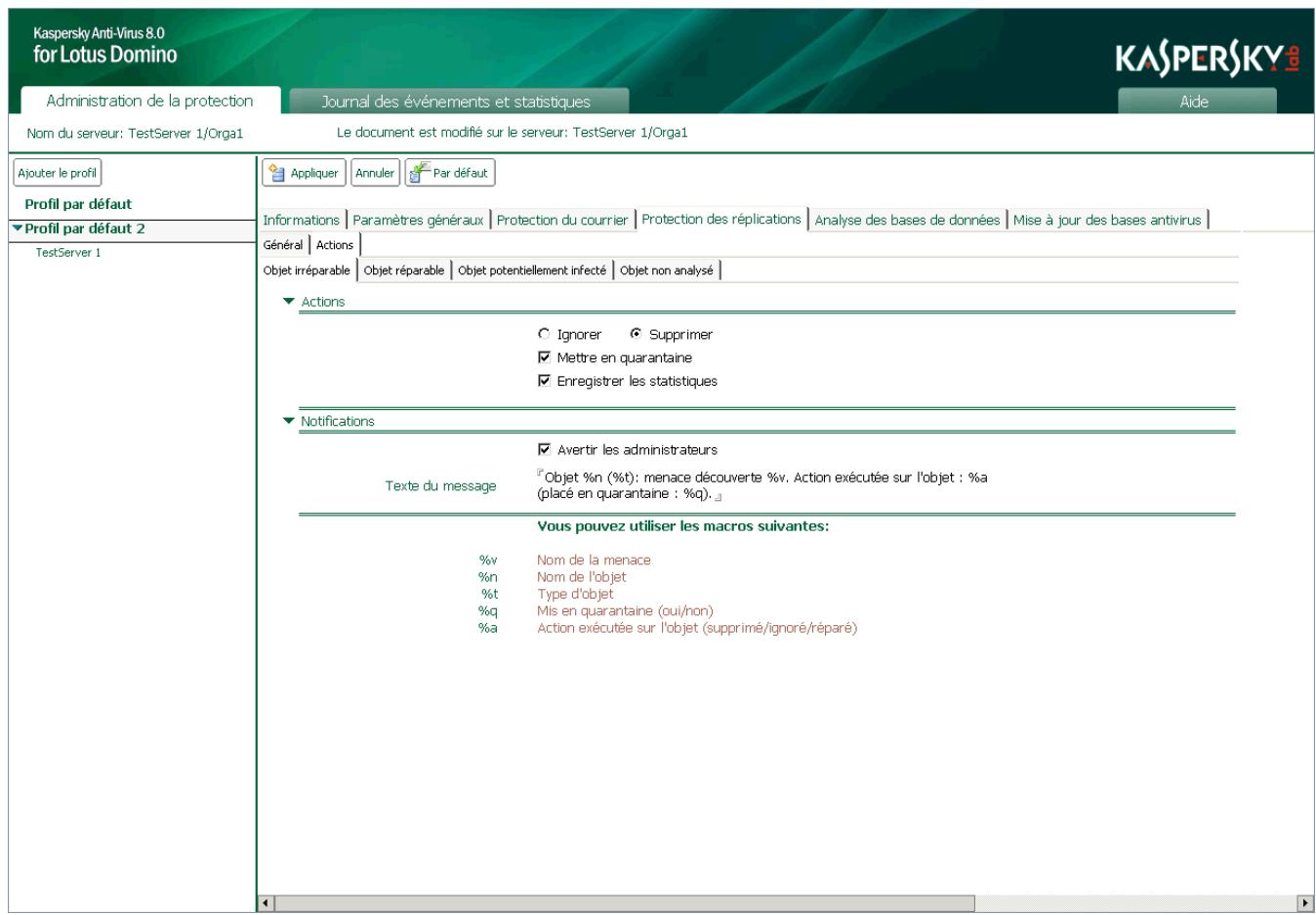This screenshot has width=1316, height=915.
Task: Select the Objet irréparable tab
Action: click(307, 270)
